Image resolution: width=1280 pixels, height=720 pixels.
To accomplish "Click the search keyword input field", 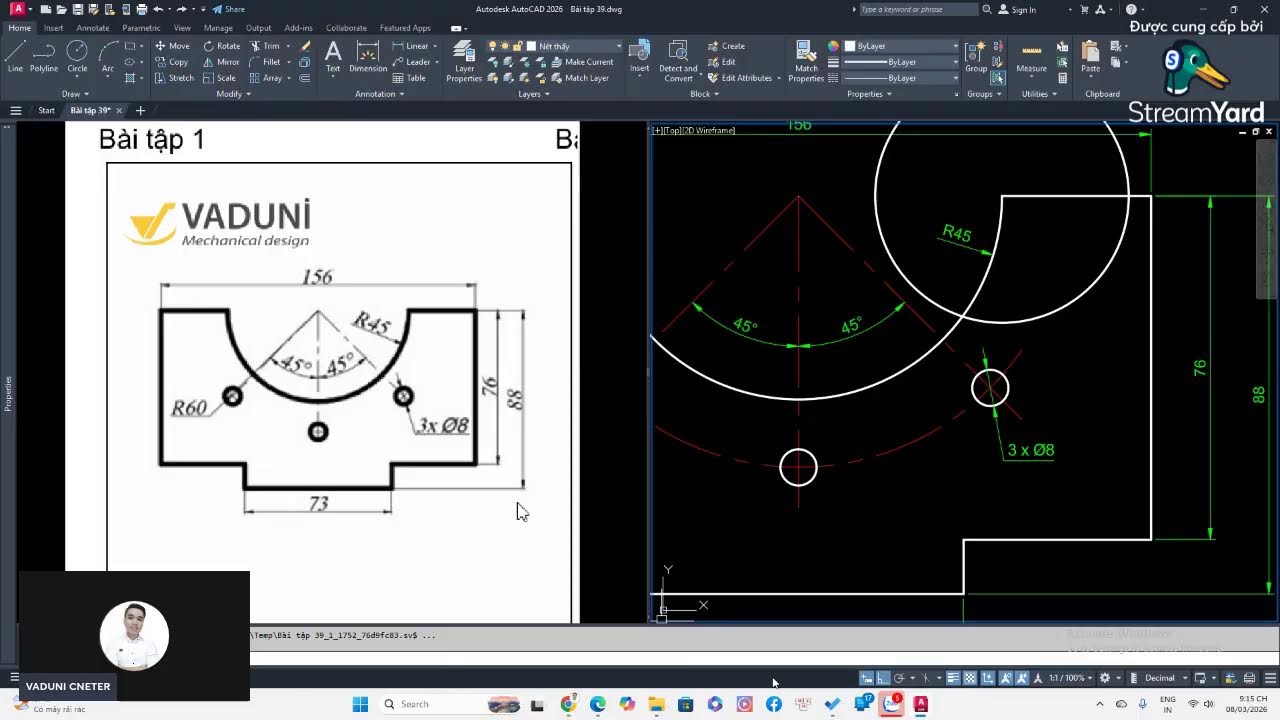I will pyautogui.click(x=918, y=9).
